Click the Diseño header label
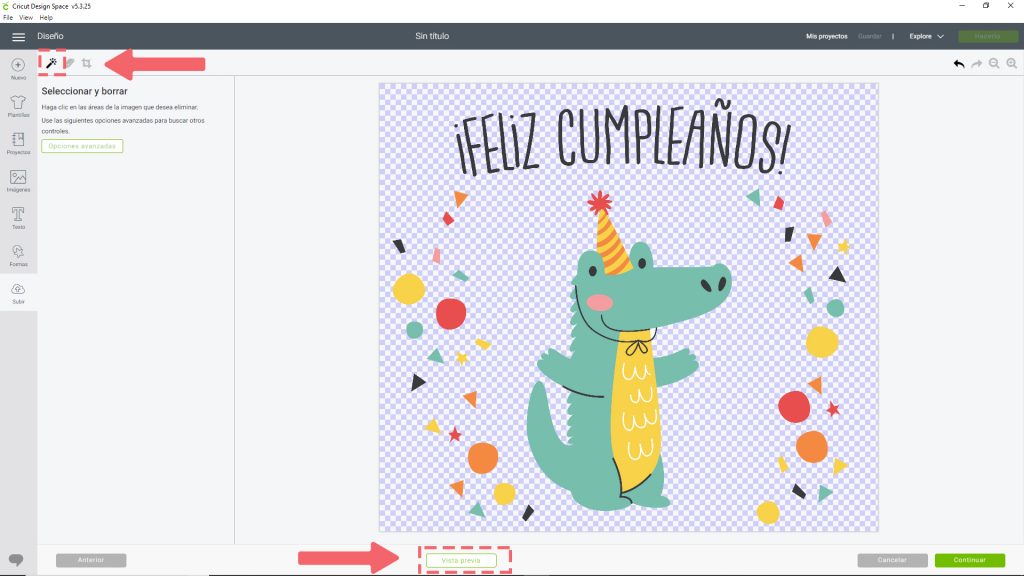 (50, 37)
